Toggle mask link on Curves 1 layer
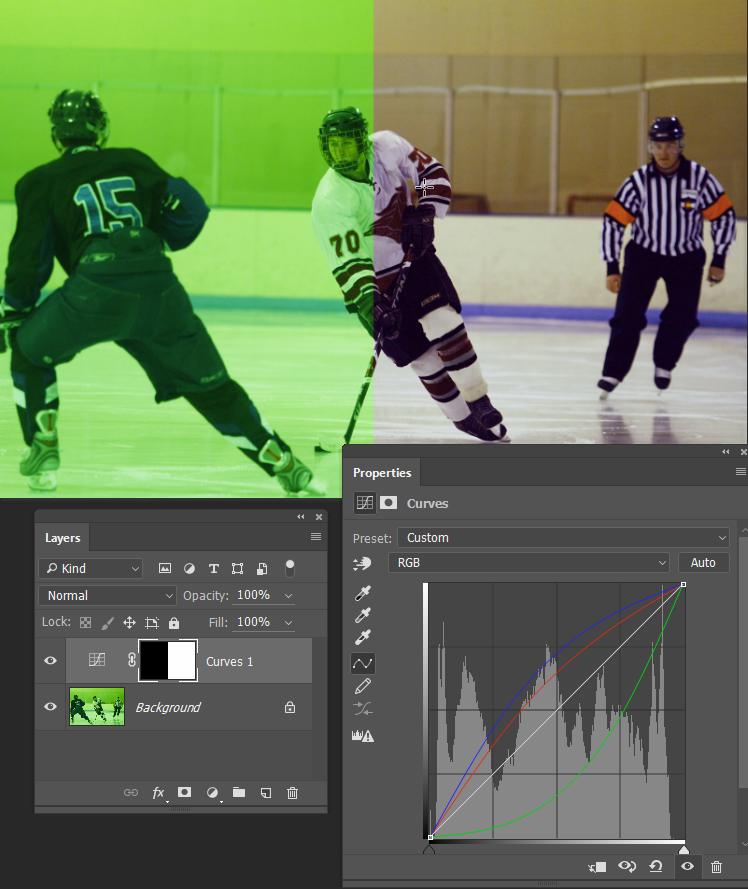The width and height of the screenshot is (748, 889). pos(132,660)
